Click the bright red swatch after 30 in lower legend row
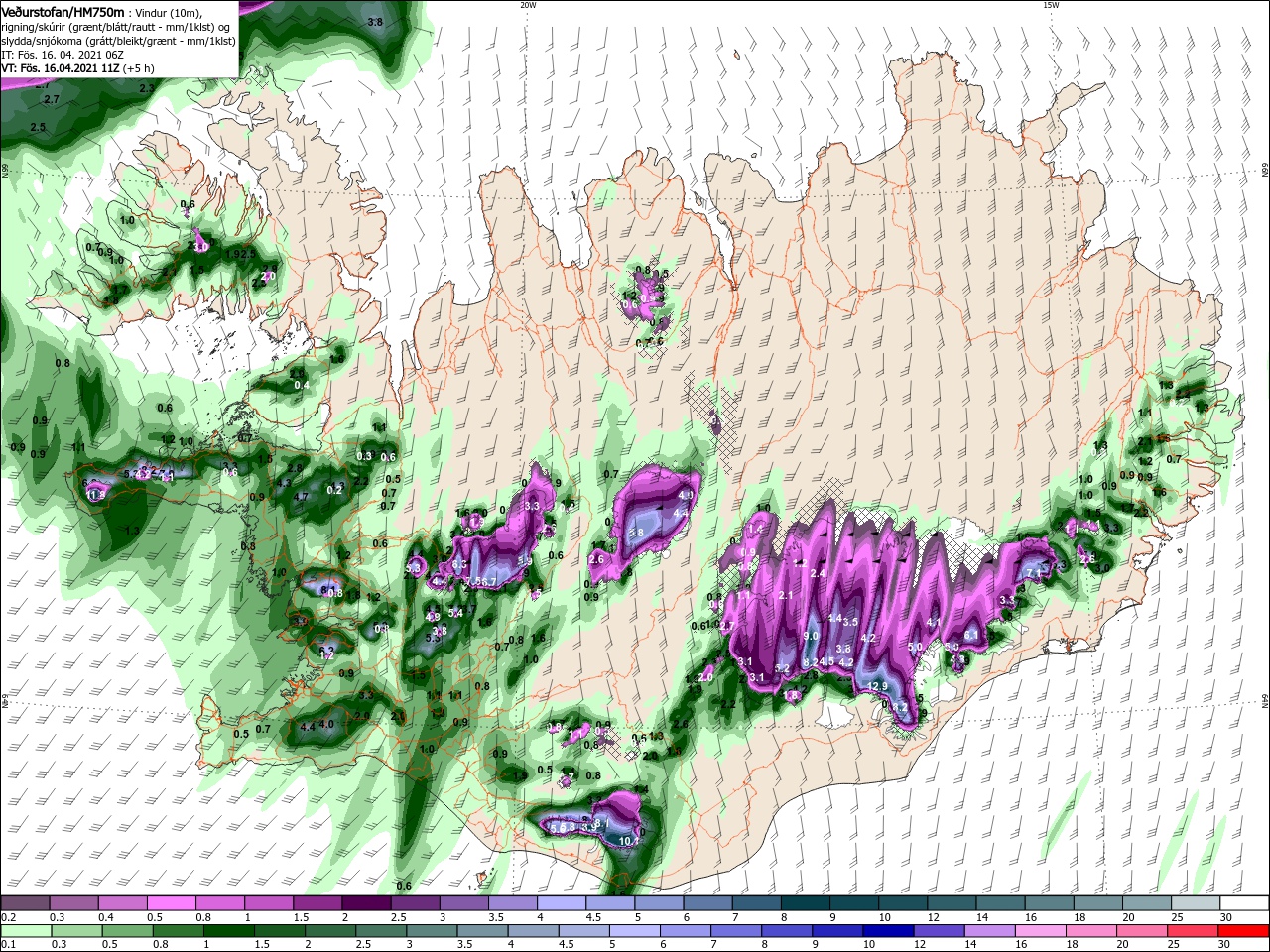Viewport: 1270px width, 952px height. 1243,931
